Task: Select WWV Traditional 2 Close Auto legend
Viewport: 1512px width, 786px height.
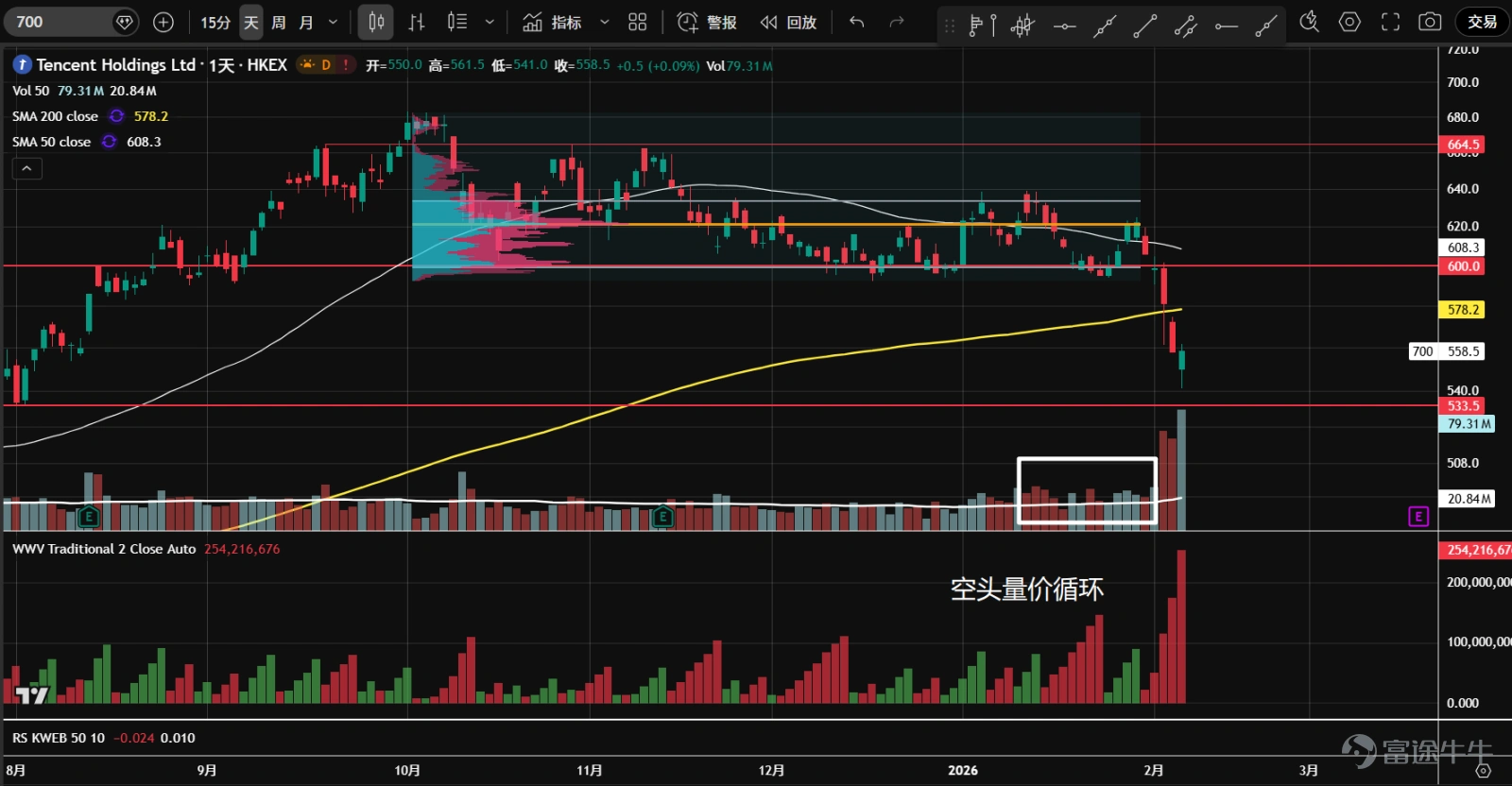Action: [104, 549]
